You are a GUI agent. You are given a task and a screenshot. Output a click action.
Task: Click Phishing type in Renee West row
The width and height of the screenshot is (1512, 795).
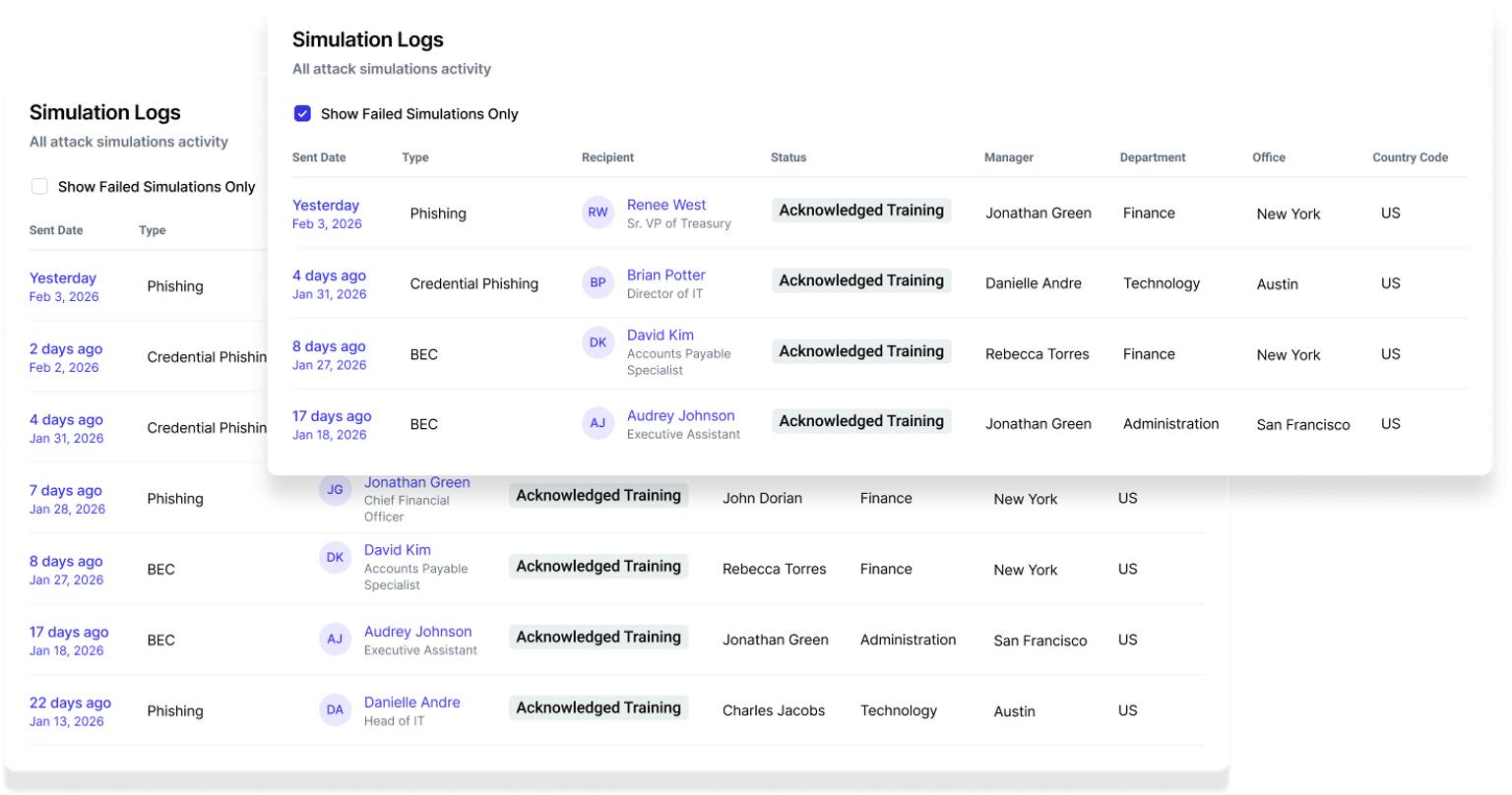[438, 214]
